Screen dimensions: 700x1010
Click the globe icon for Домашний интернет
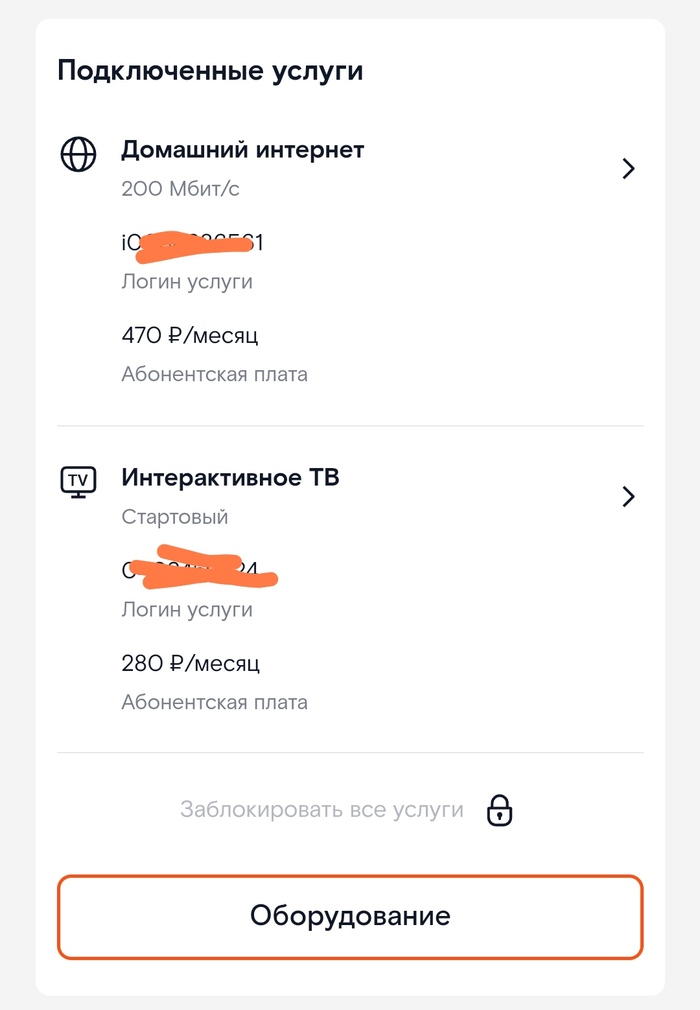click(79, 153)
